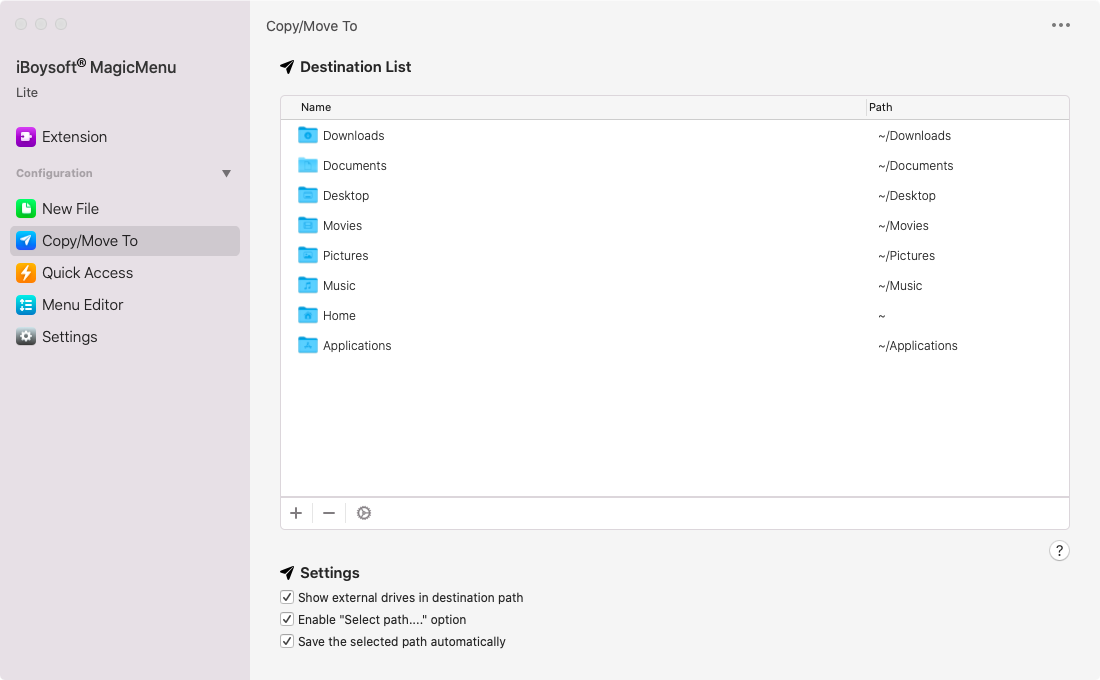Click the orange Quick Access lightning icon
The width and height of the screenshot is (1100, 680).
26,273
